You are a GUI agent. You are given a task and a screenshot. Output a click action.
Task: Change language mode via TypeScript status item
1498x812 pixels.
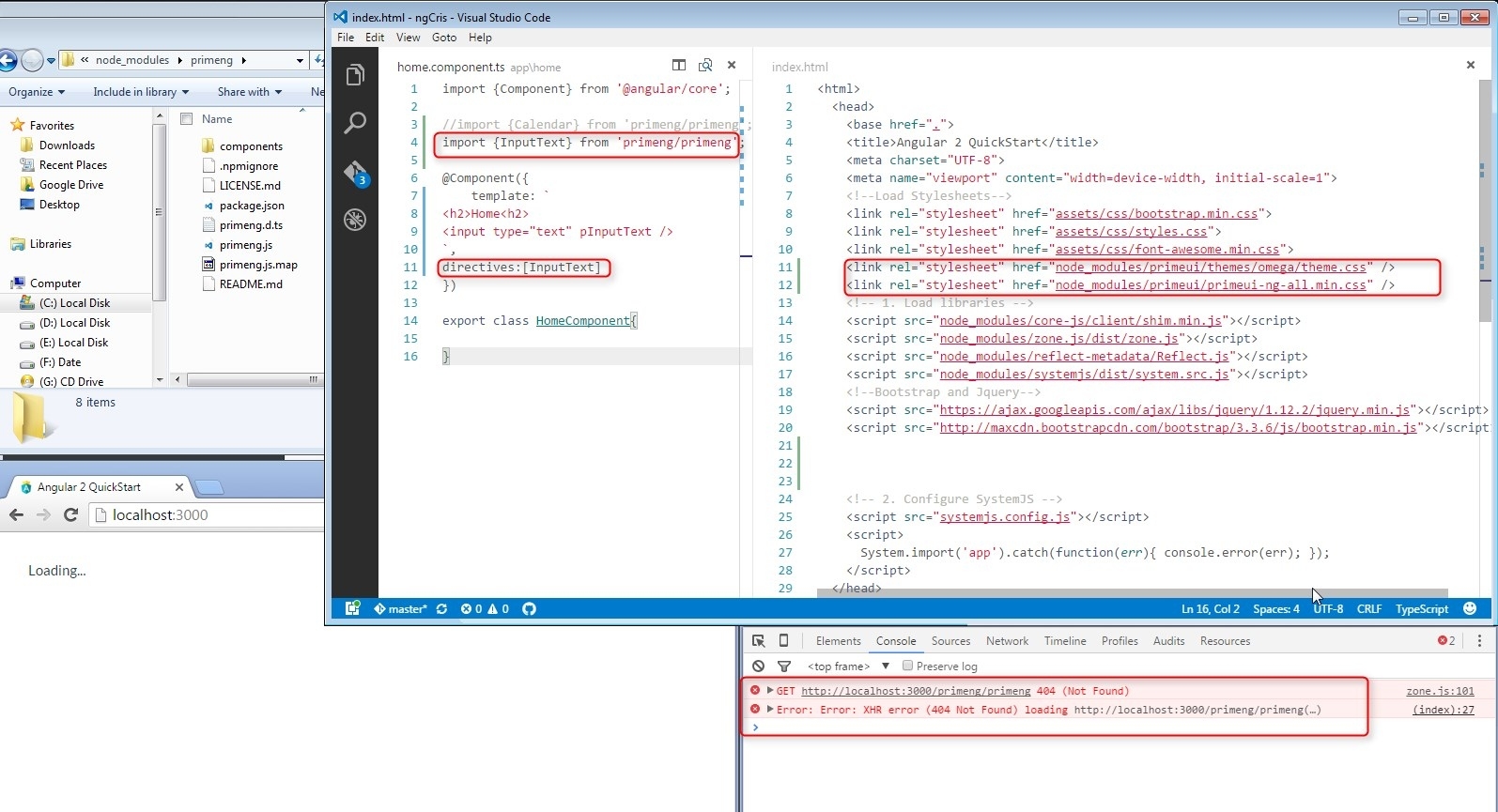[x=1422, y=608]
